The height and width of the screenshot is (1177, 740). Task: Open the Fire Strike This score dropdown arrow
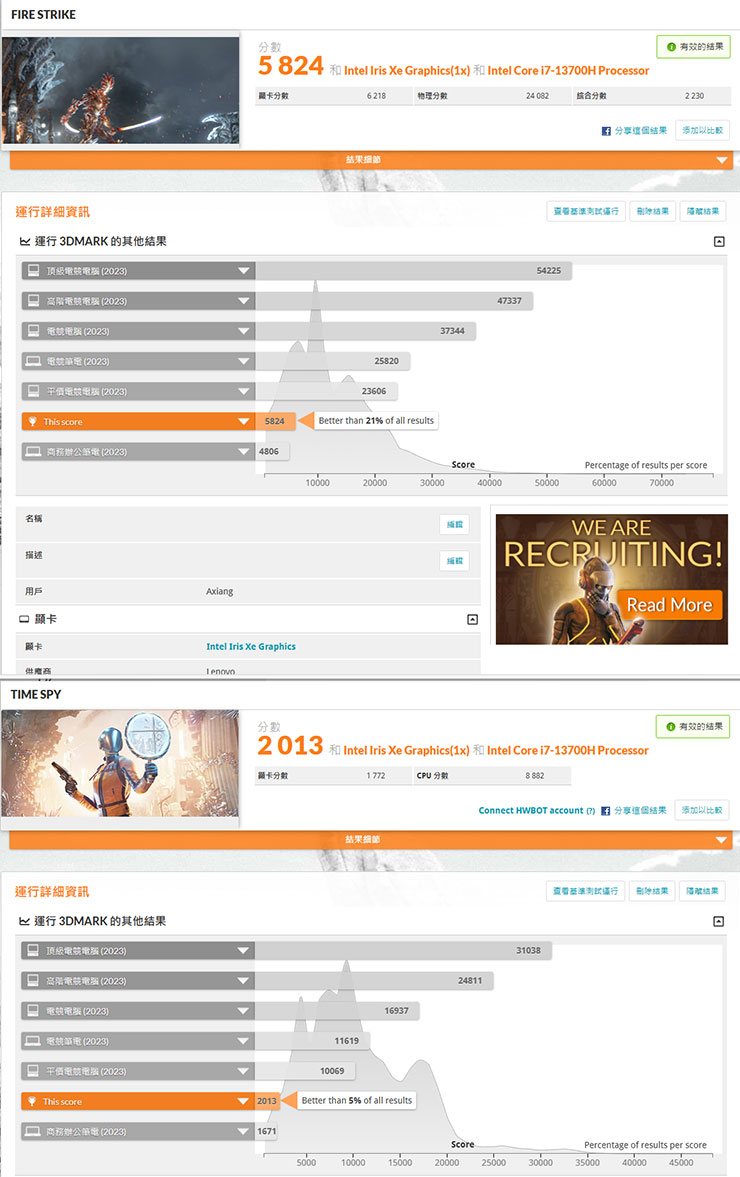click(243, 422)
